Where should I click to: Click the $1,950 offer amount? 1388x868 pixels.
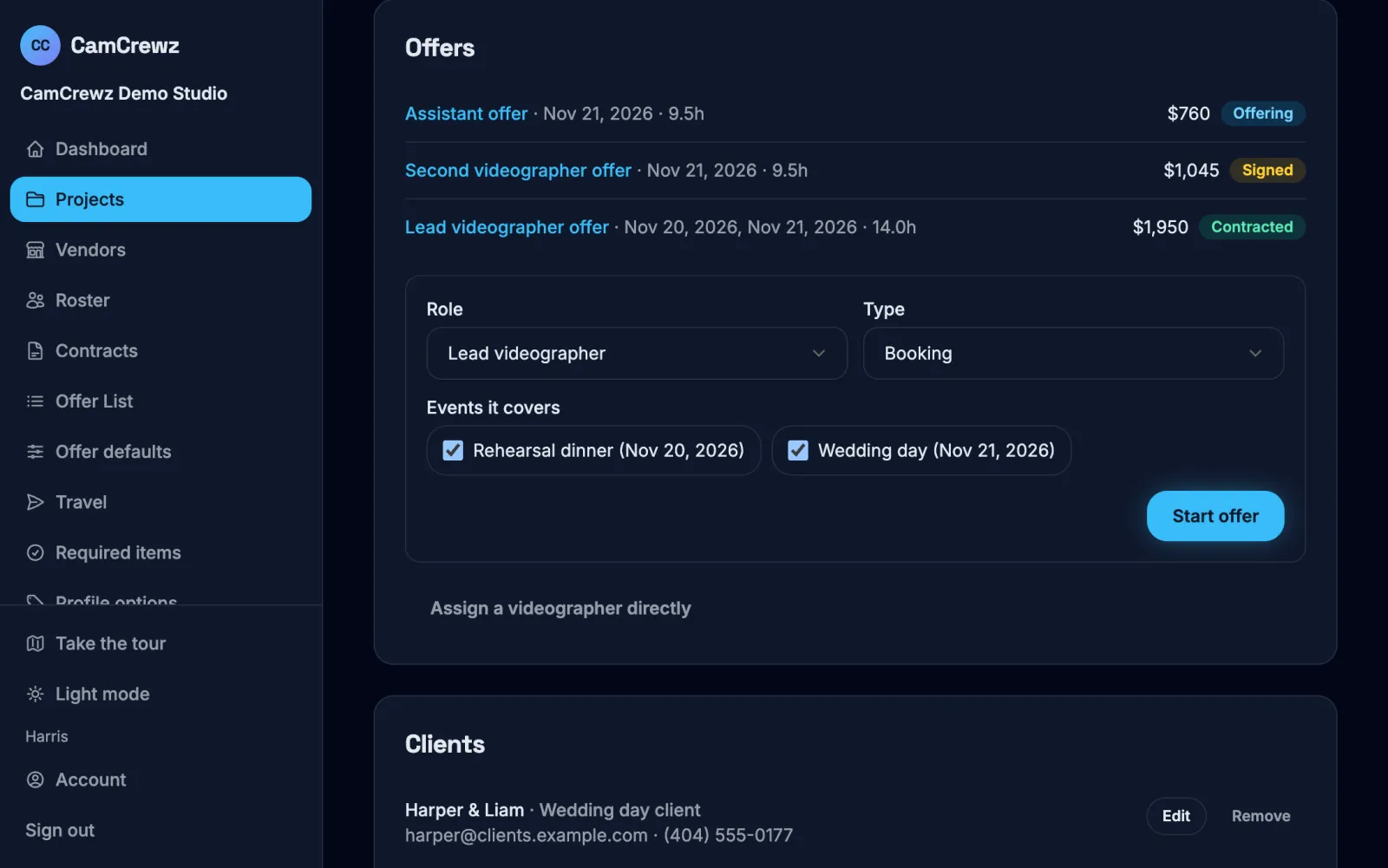coord(1160,227)
